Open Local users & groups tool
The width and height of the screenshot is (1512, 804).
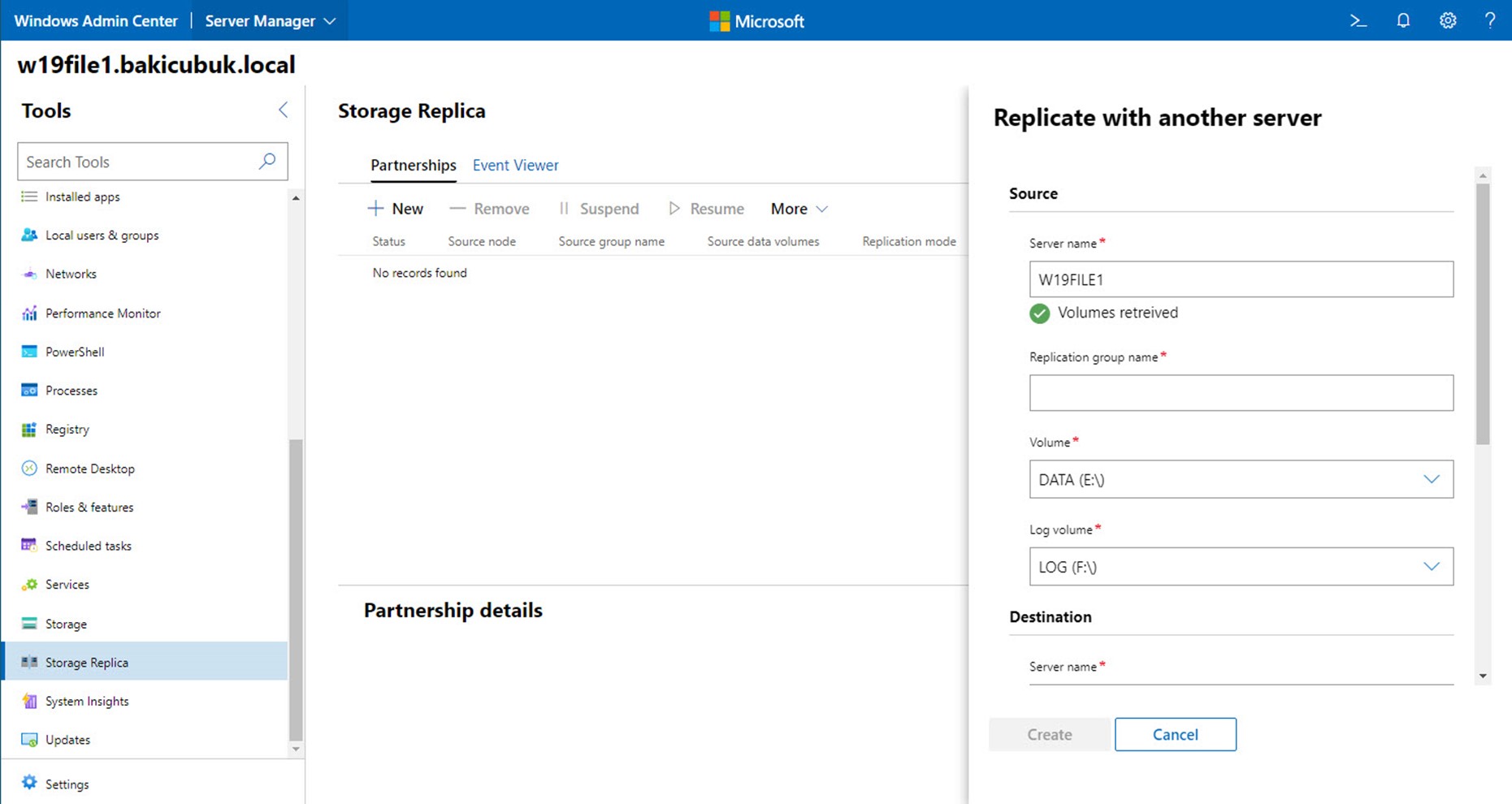pos(146,235)
